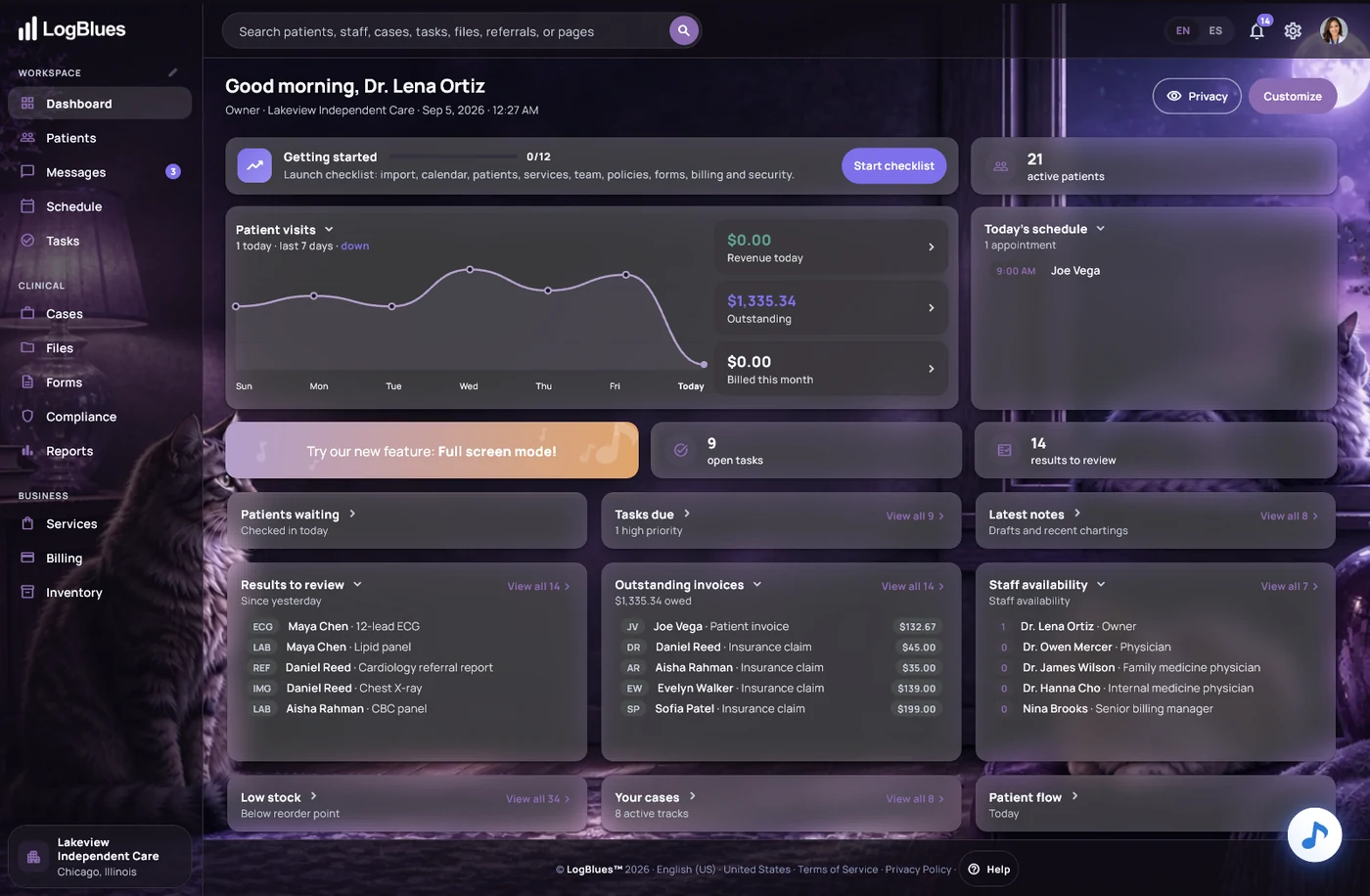Click the purple search magnifier button

point(684,30)
